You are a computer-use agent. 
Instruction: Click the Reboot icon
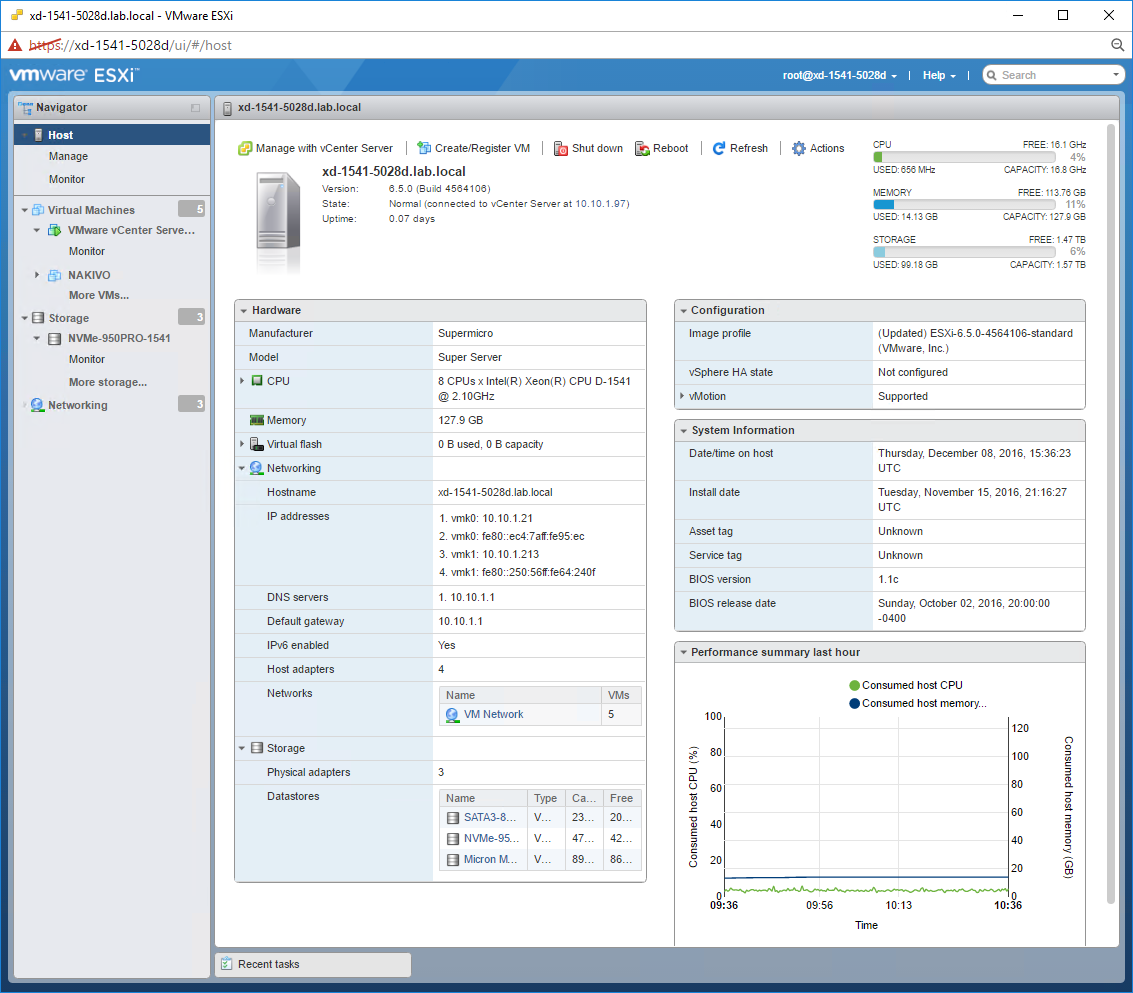642,148
